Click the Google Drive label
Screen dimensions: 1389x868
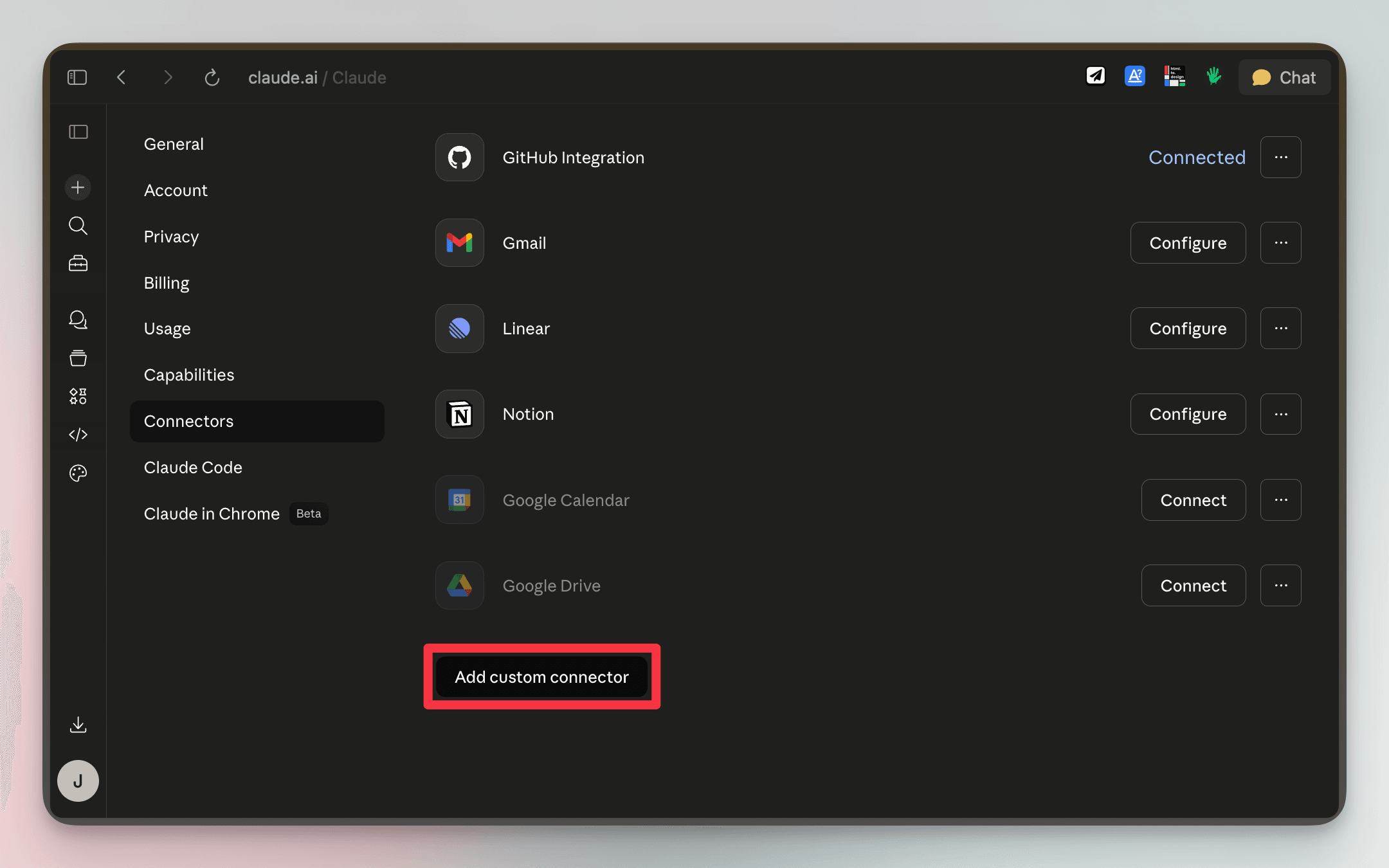pyautogui.click(x=552, y=586)
